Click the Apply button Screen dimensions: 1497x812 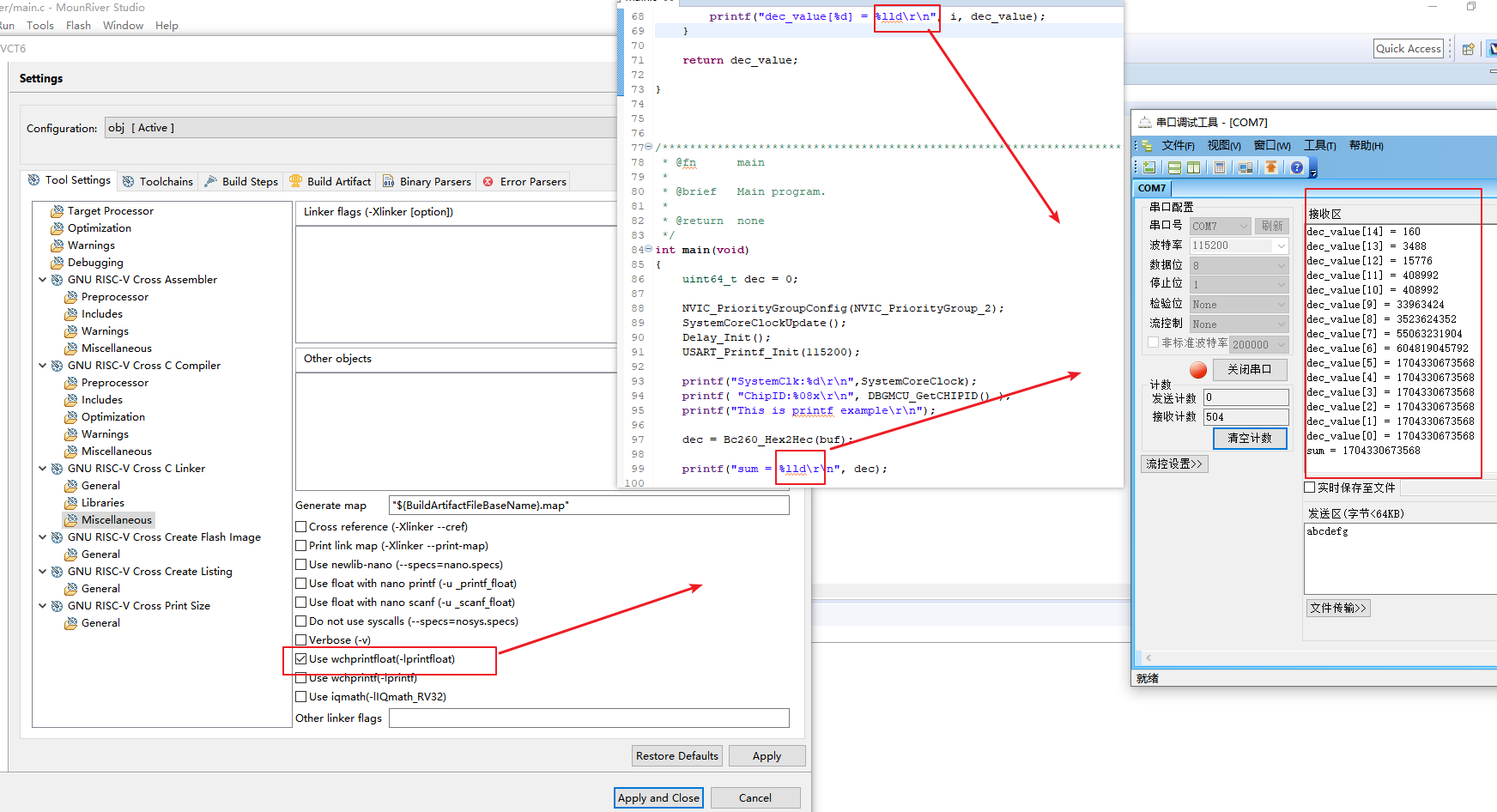pos(767,756)
